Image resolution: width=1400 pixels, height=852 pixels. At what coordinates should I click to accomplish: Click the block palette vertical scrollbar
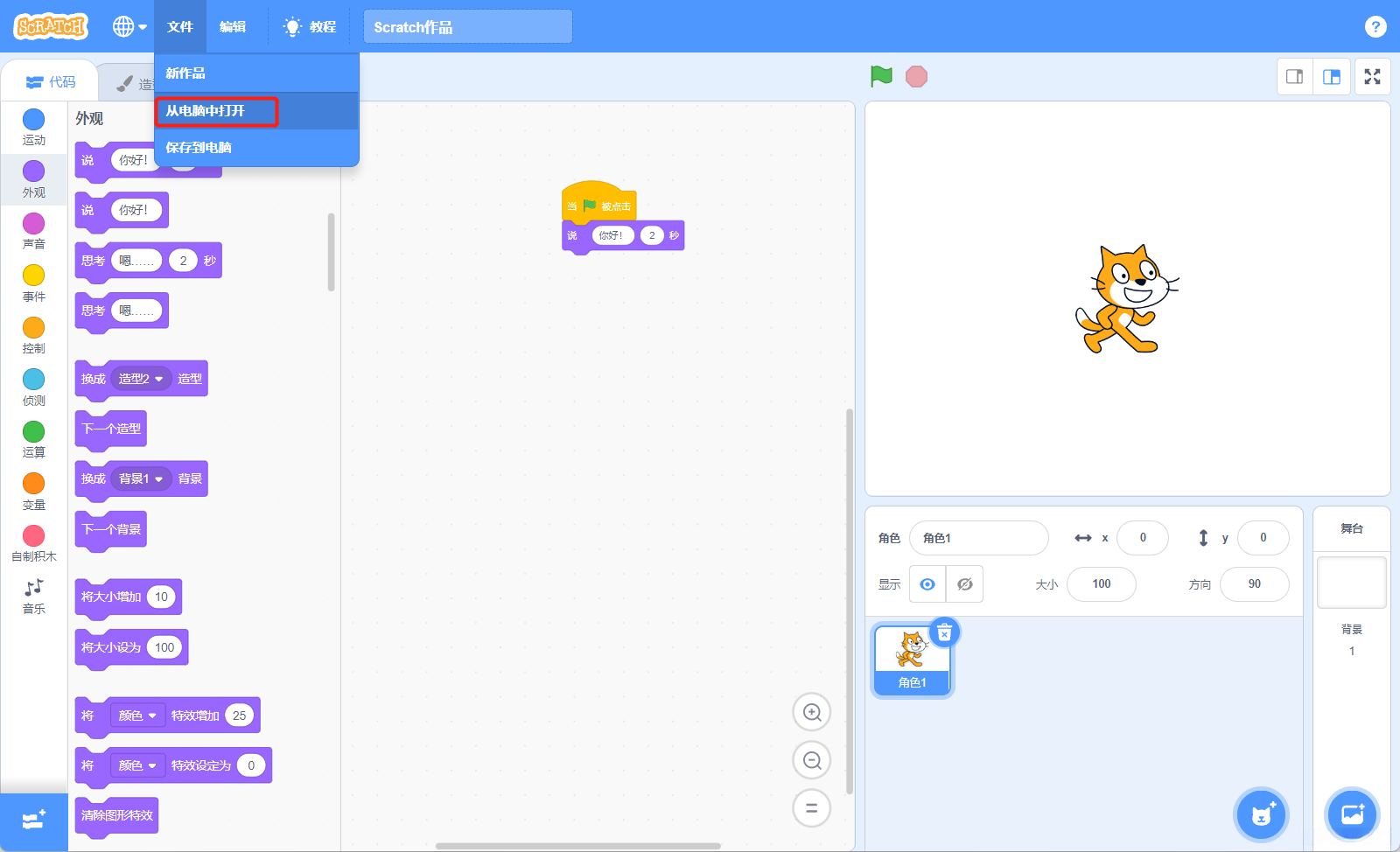(x=331, y=252)
